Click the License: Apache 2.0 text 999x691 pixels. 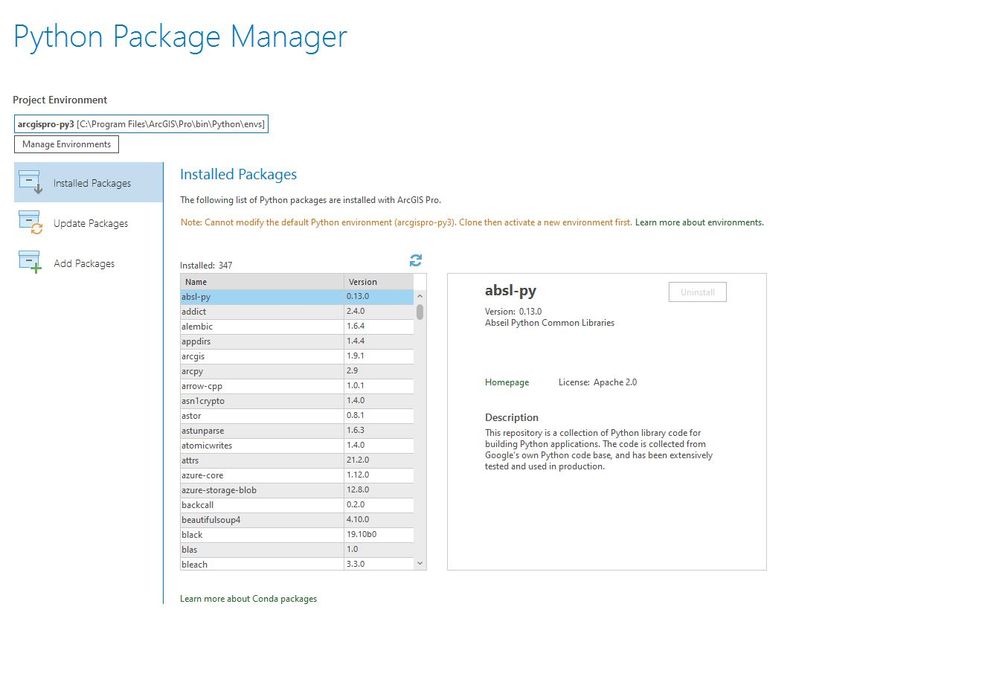click(598, 382)
